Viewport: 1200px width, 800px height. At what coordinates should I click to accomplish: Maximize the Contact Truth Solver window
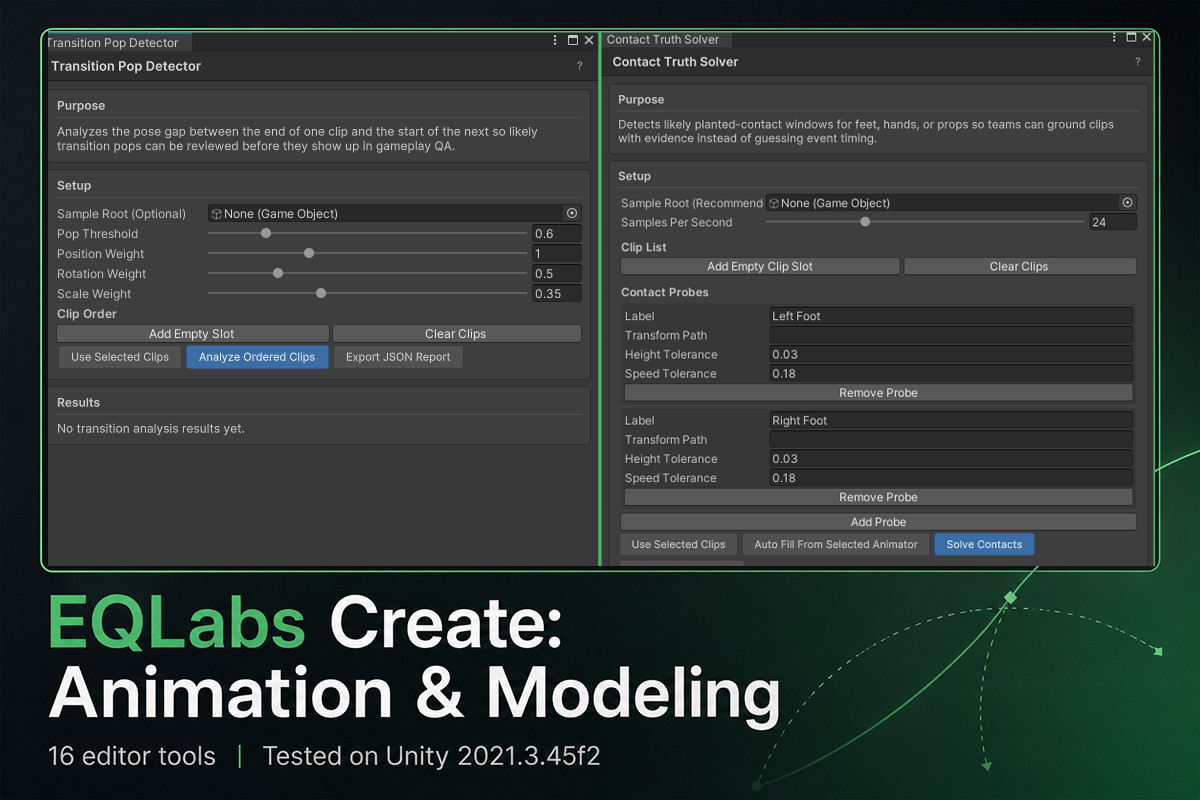click(1131, 37)
